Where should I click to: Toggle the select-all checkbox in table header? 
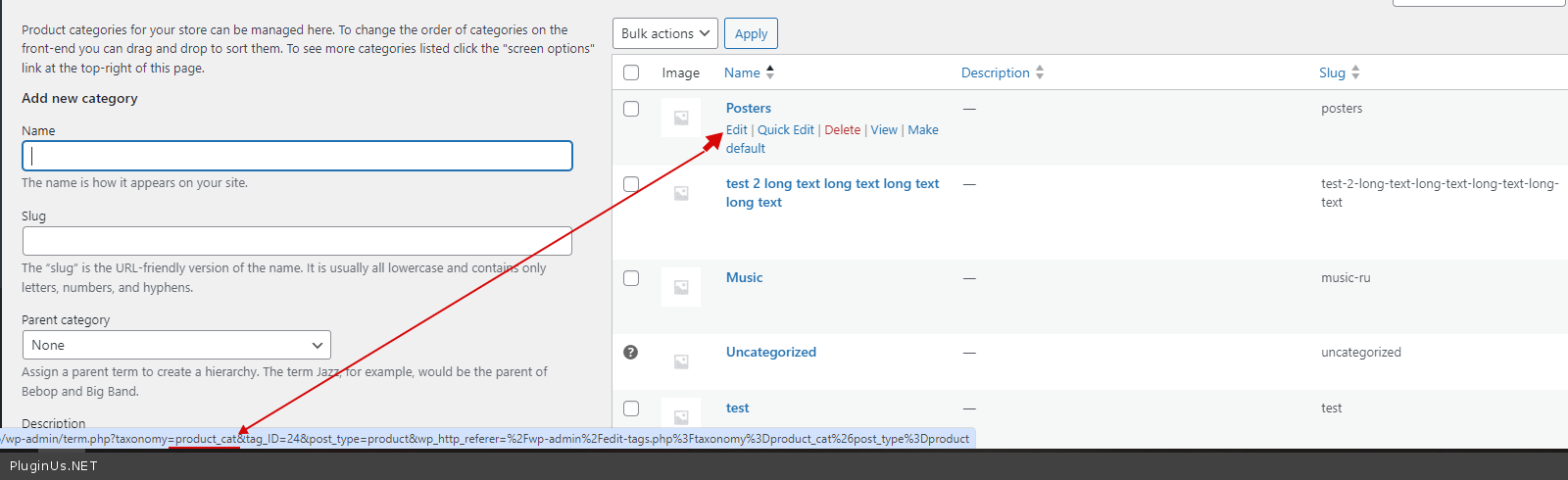(x=631, y=72)
